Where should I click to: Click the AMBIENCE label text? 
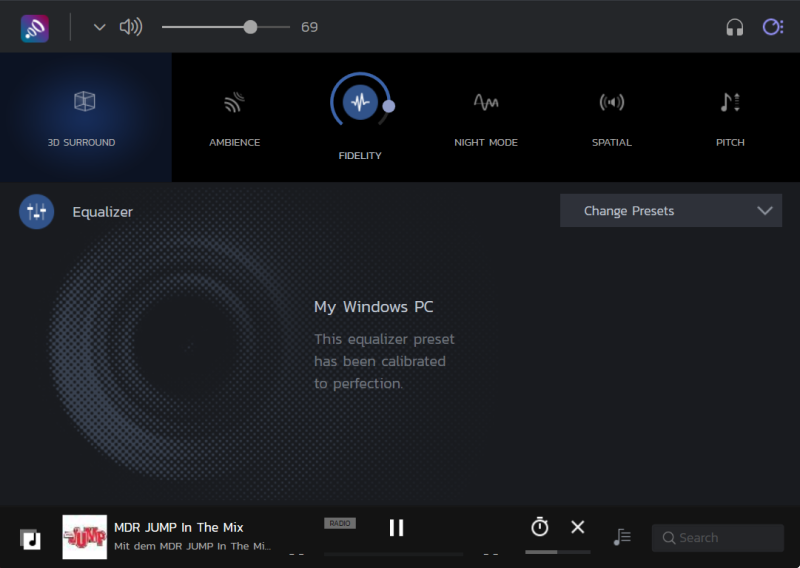pos(235,142)
